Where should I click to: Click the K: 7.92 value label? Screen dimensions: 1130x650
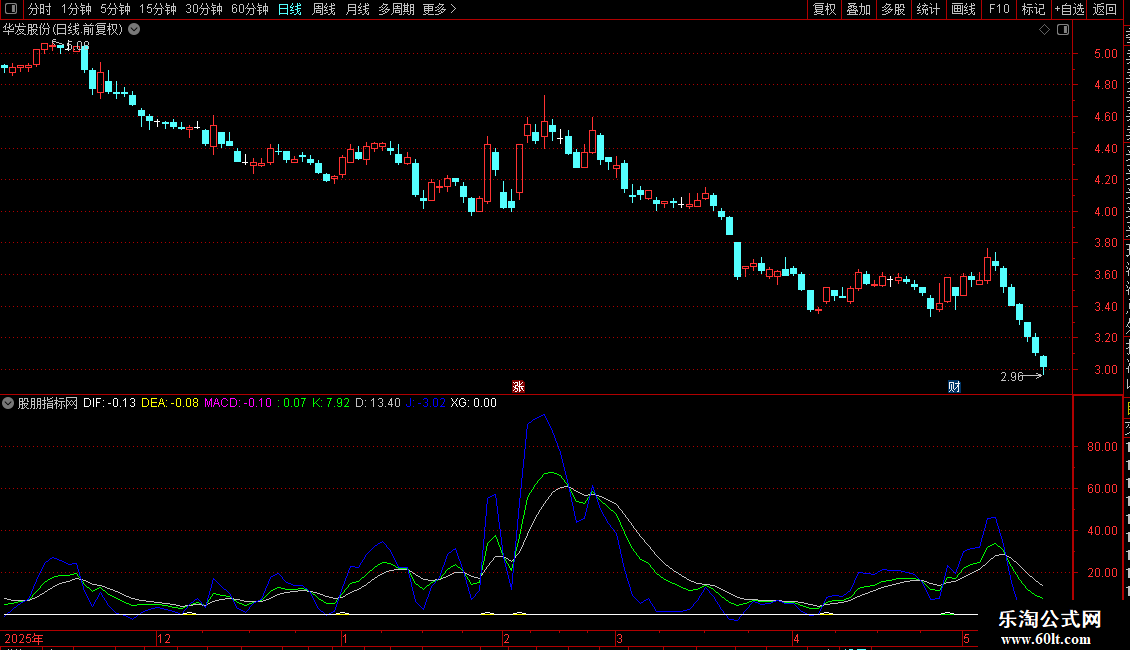(x=331, y=403)
